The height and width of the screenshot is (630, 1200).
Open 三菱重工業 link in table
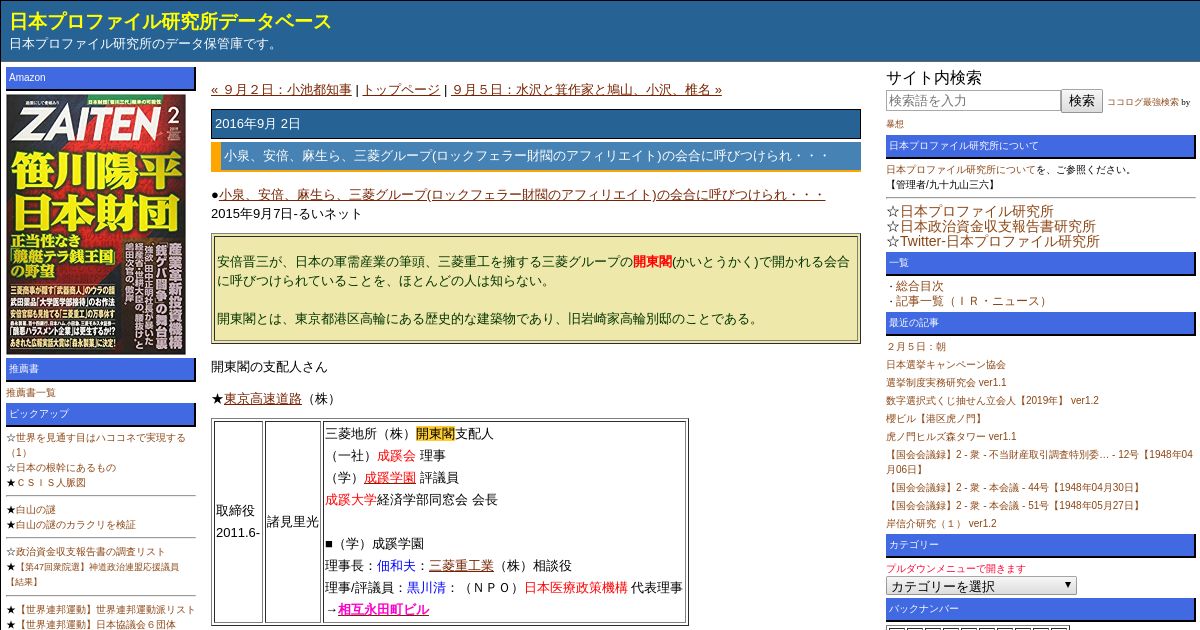(x=461, y=565)
